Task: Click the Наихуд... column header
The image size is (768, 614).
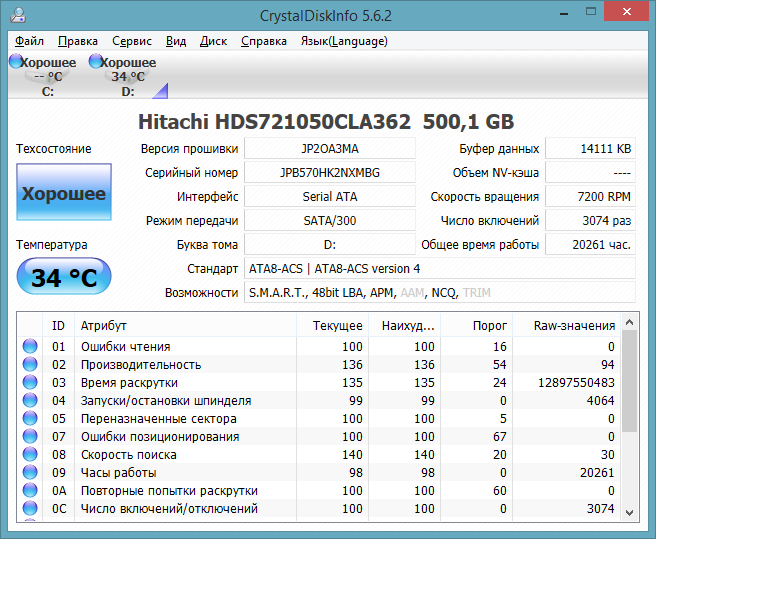Action: click(405, 325)
